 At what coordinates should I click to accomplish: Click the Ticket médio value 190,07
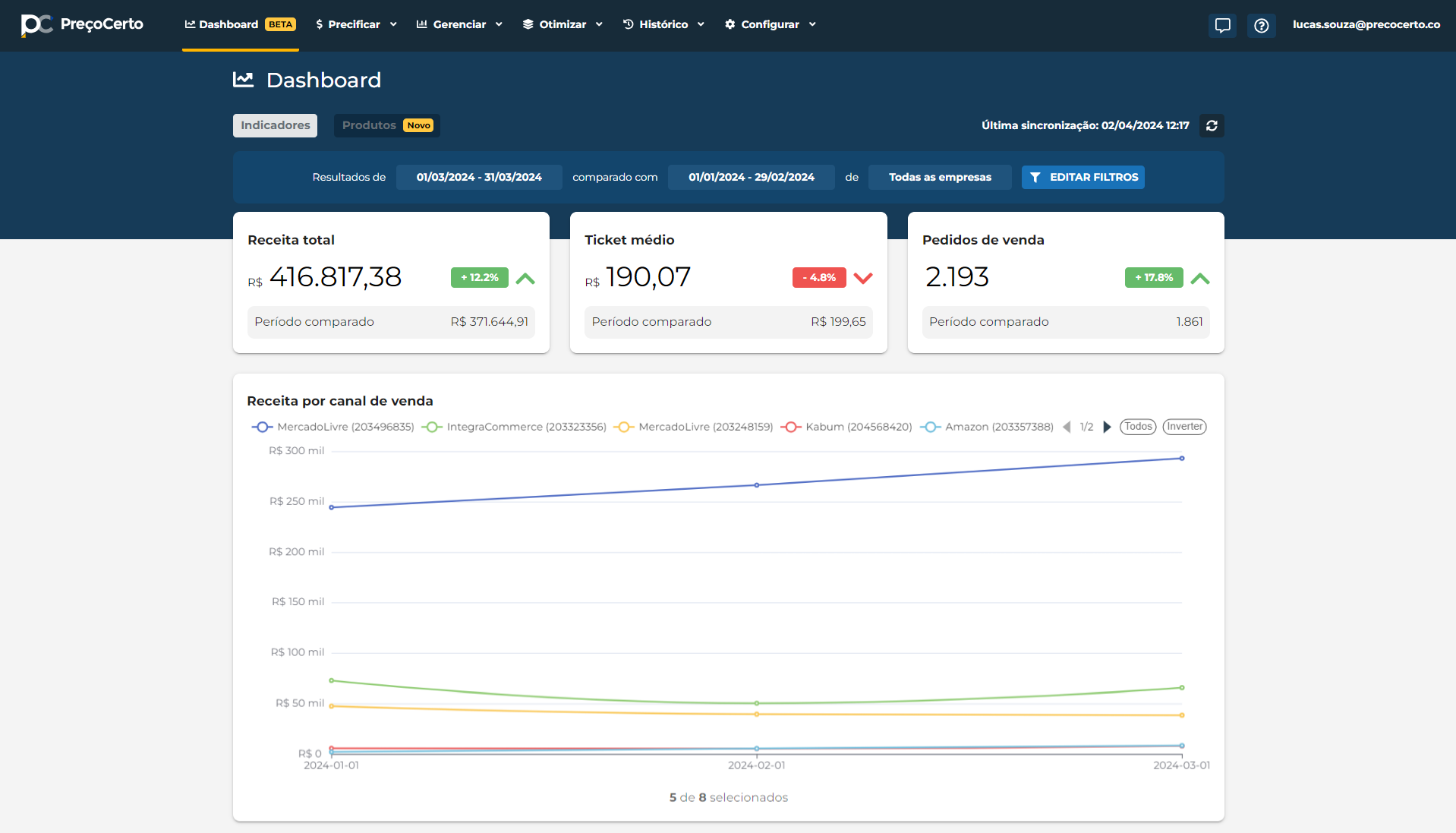648,277
